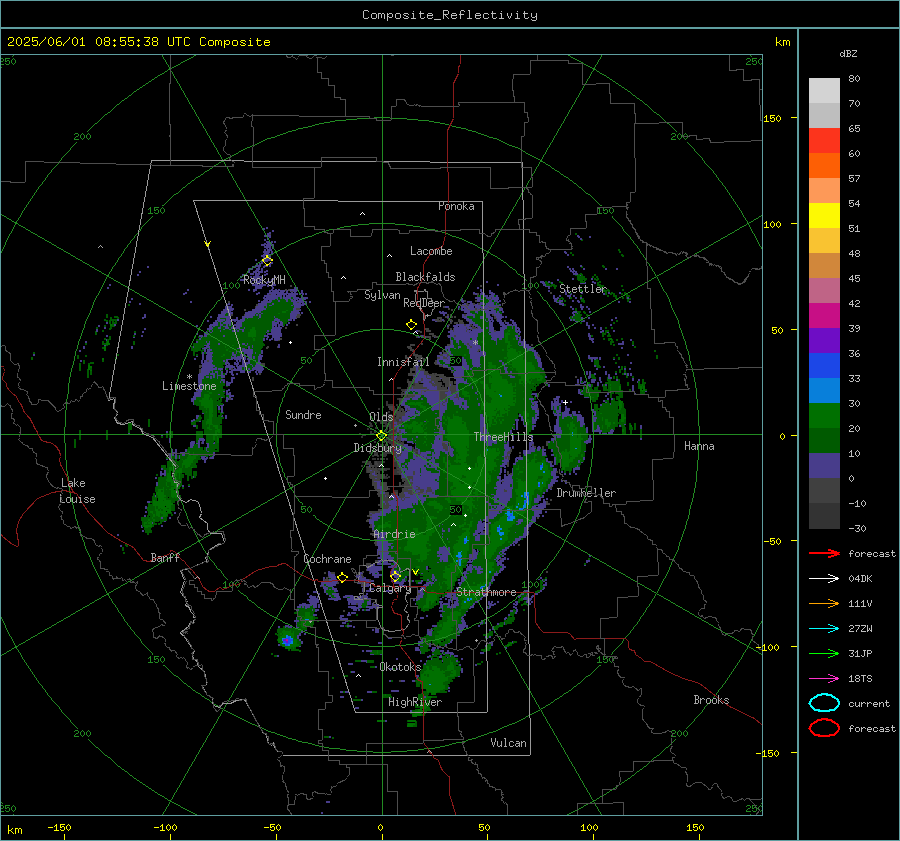
Task: Click the HighRiver town label
Action: click(x=415, y=702)
